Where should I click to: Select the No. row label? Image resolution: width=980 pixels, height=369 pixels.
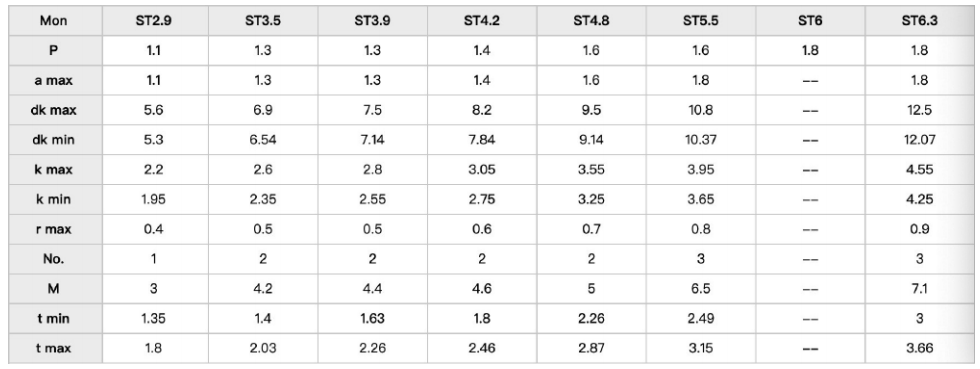point(54,259)
